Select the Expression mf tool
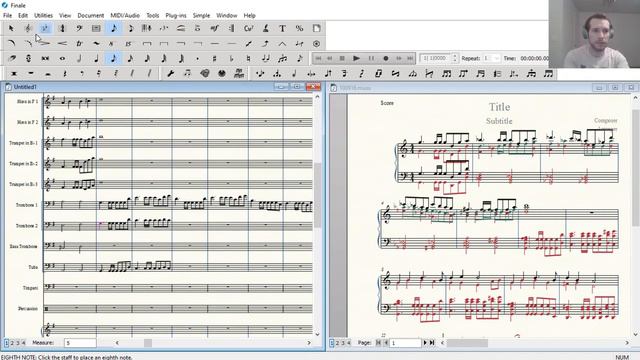The image size is (640, 360). pos(215,28)
